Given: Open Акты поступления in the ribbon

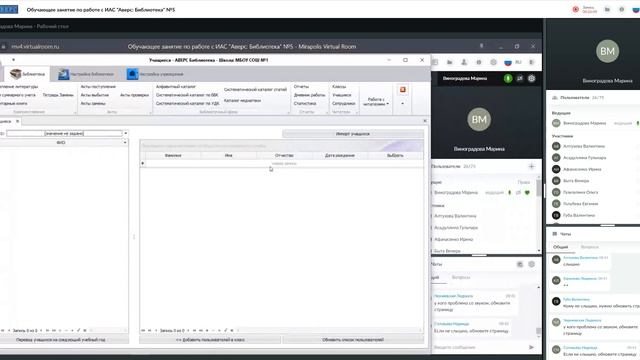Looking at the screenshot, I should coord(98,87).
